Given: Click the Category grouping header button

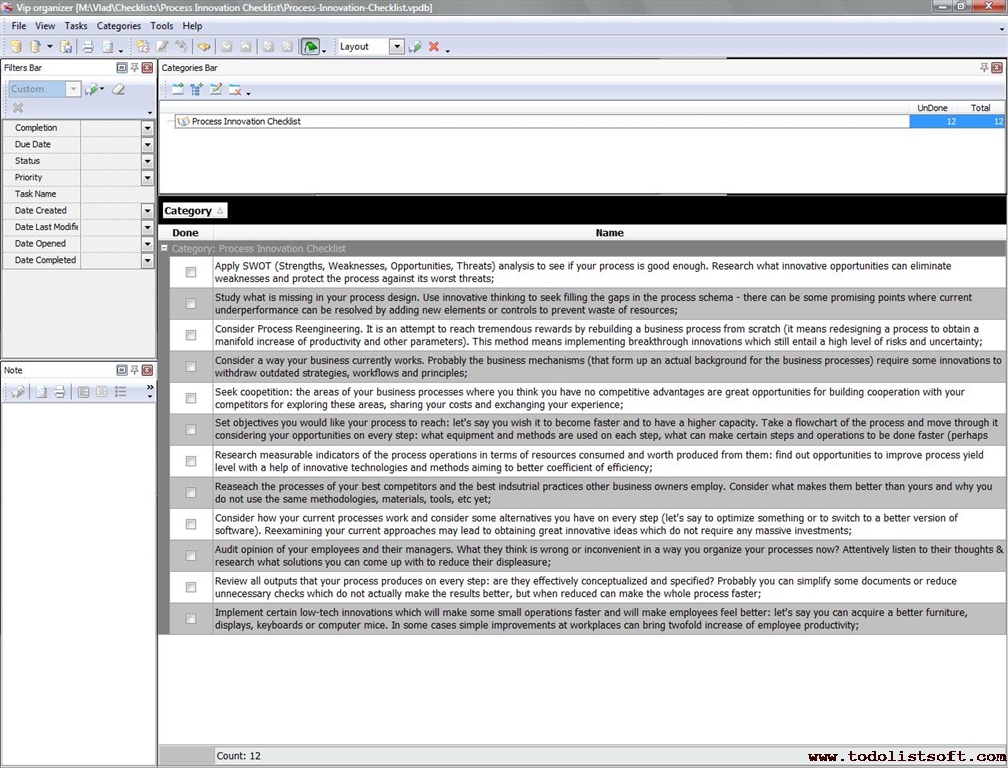Looking at the screenshot, I should (x=194, y=211).
